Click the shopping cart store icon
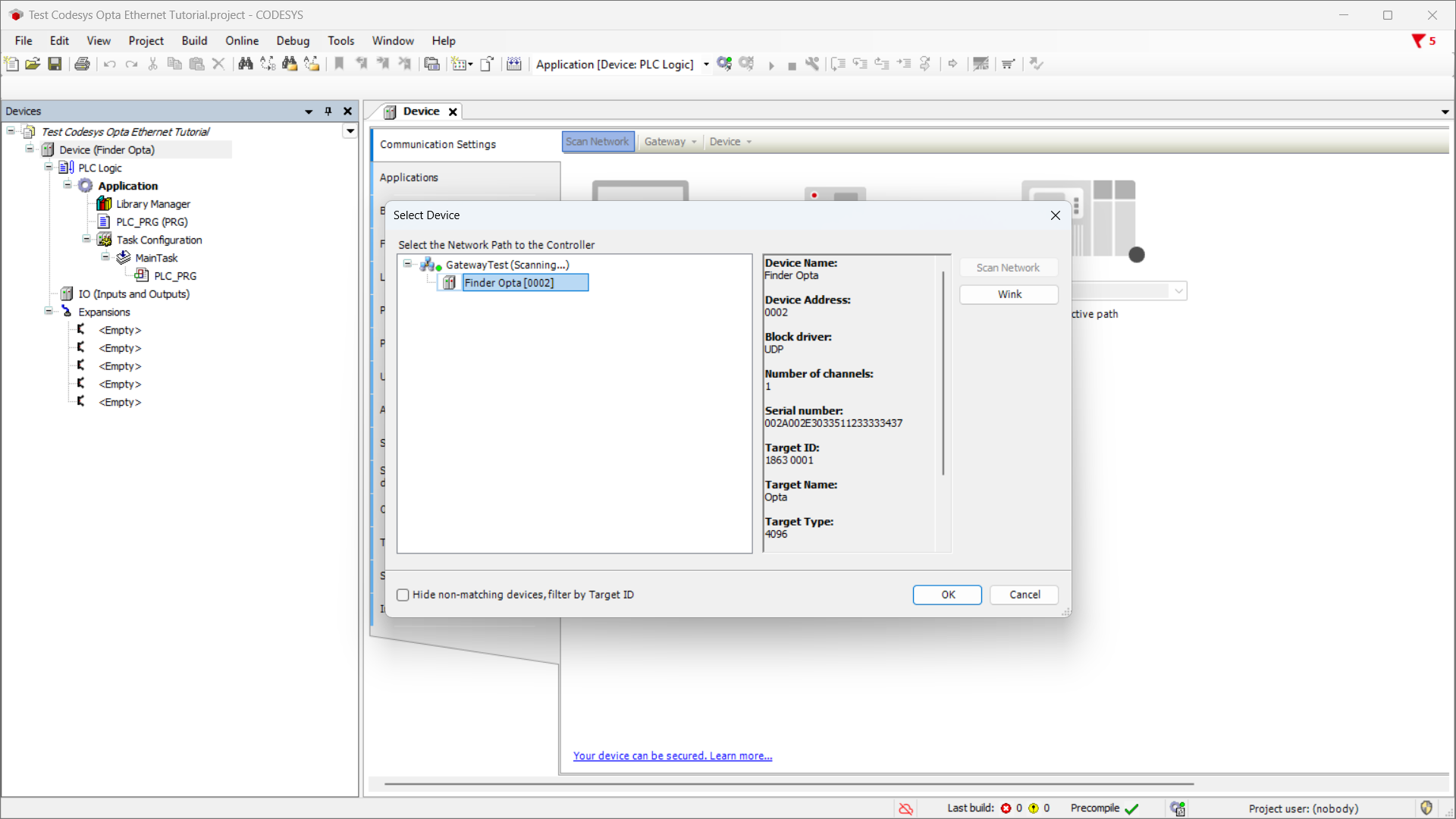This screenshot has width=1456, height=819. click(1008, 64)
